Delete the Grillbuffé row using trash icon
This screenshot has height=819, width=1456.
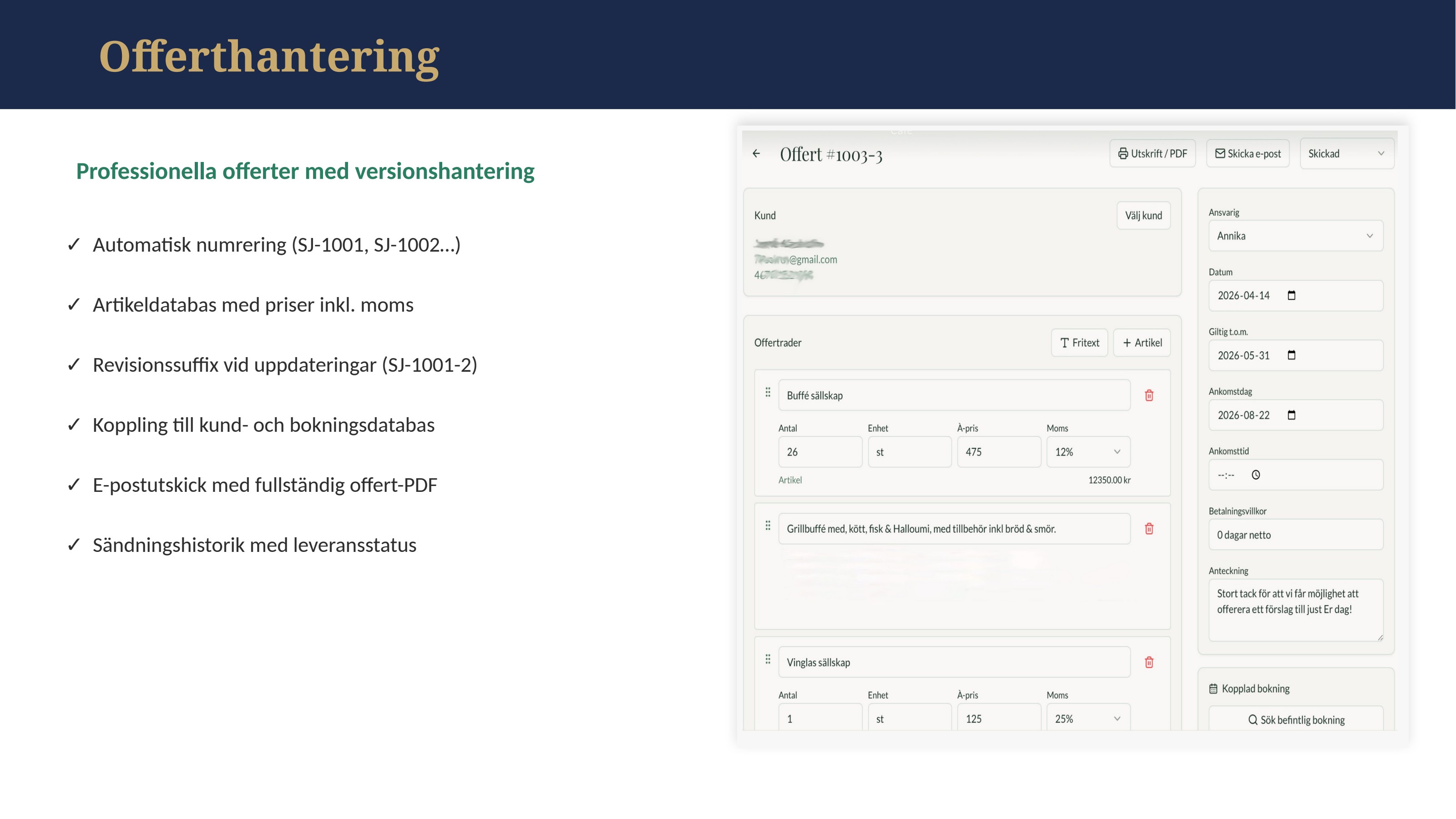(1149, 529)
